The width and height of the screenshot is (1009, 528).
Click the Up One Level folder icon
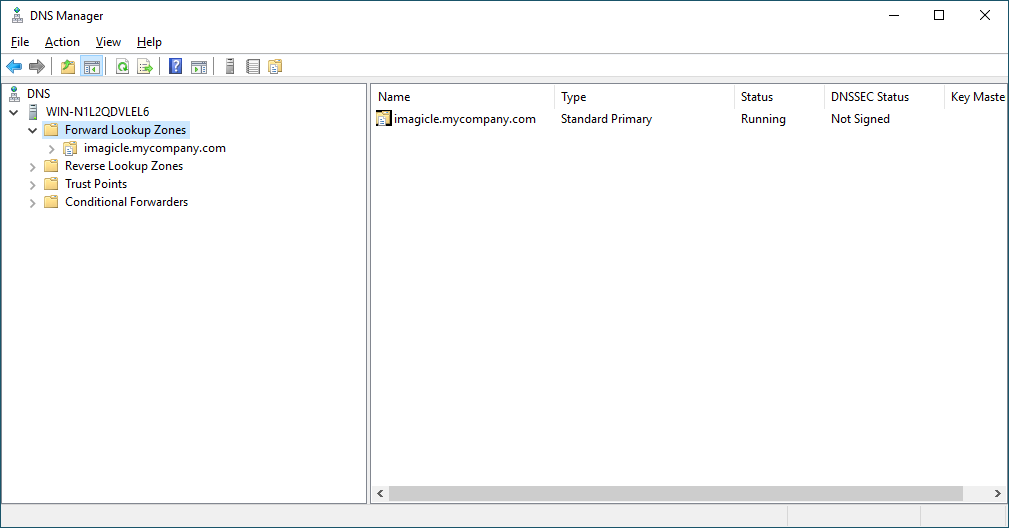[68, 67]
